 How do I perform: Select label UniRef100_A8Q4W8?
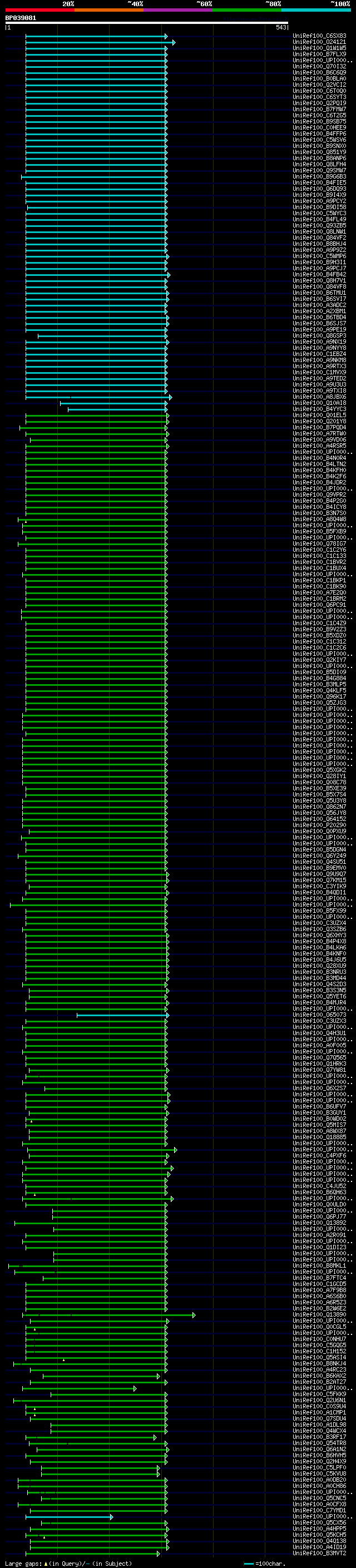click(x=319, y=519)
